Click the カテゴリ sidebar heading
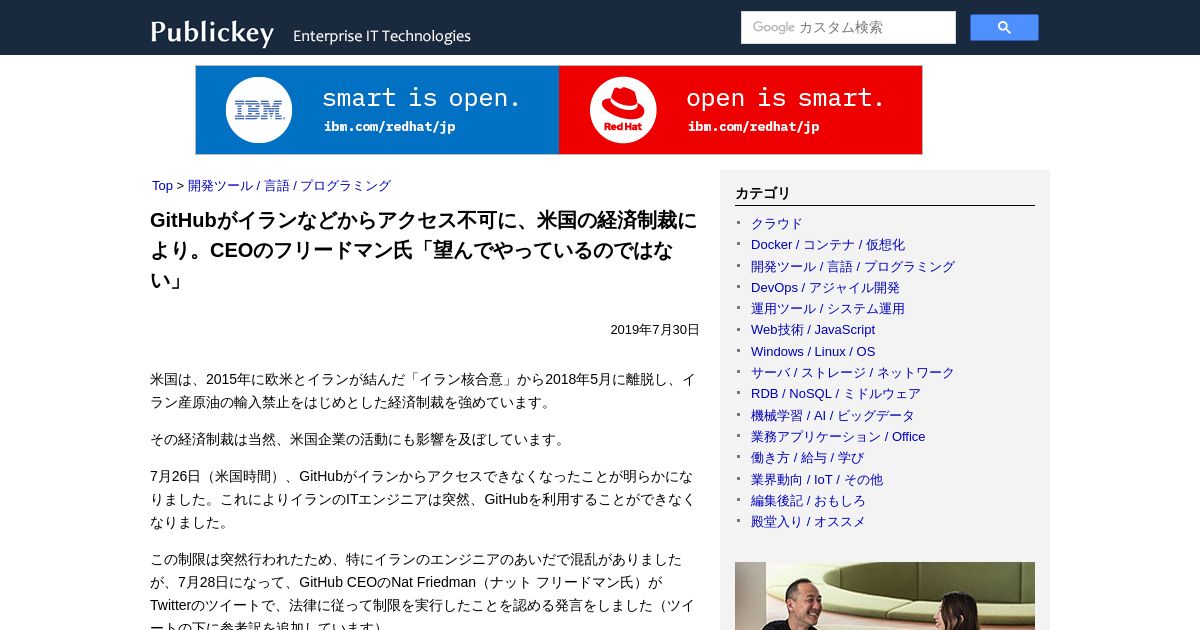The width and height of the screenshot is (1200, 630). (763, 194)
